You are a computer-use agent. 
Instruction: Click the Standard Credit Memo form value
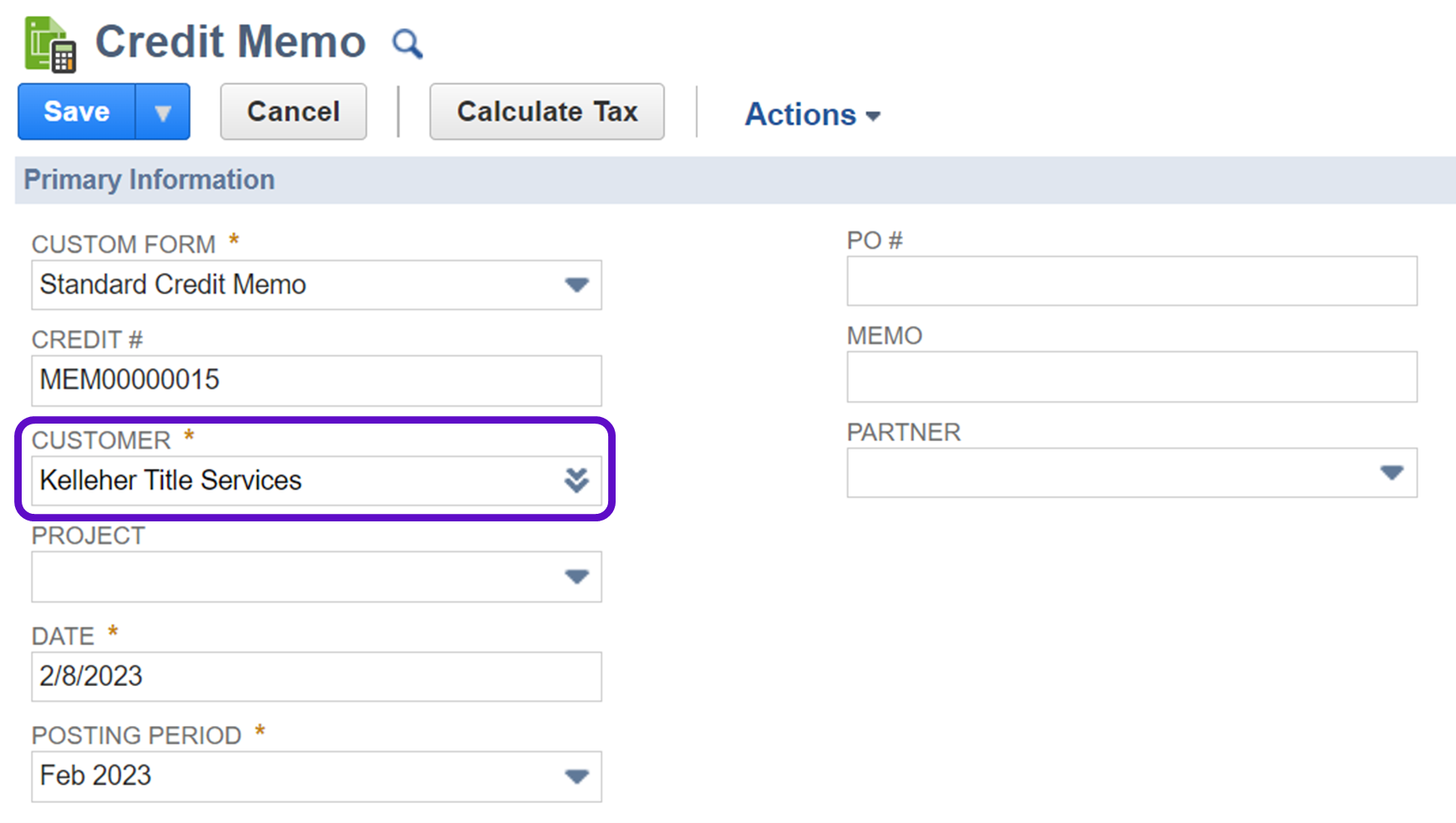[174, 285]
